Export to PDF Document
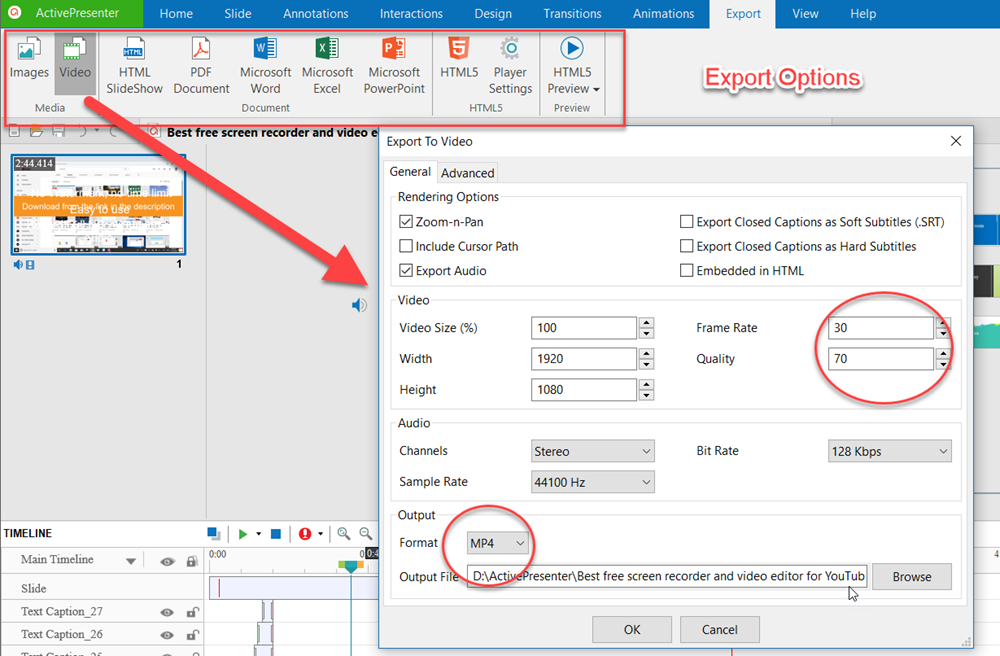 point(201,65)
